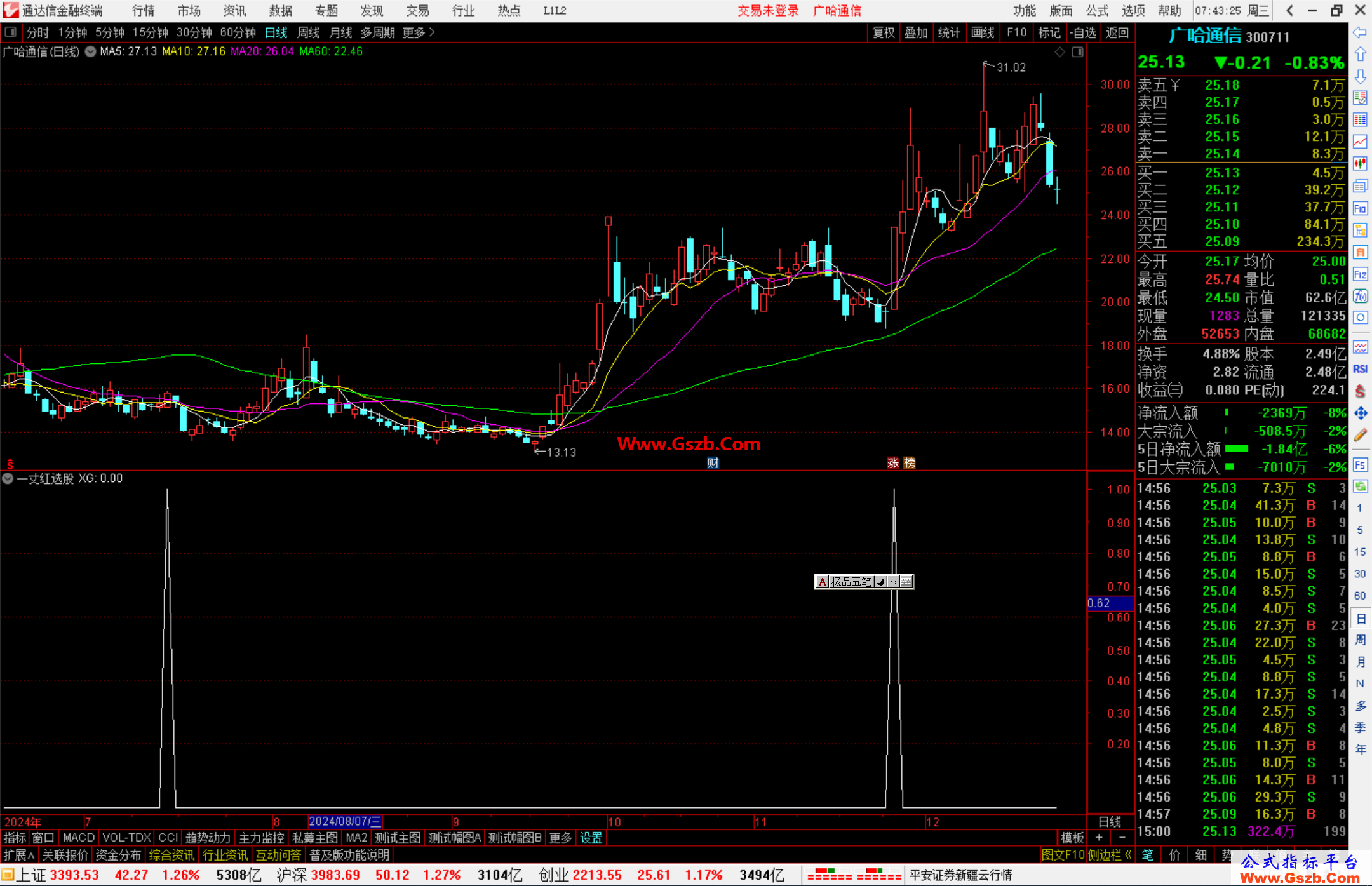Click the down arrow icon in right sidebar

click(x=1360, y=76)
